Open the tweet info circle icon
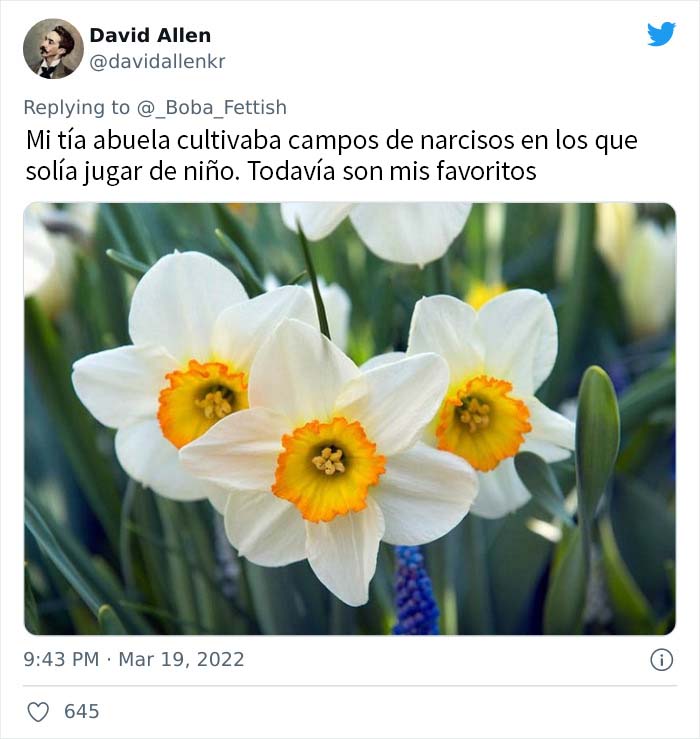Viewport: 700px width, 739px height. point(662,659)
